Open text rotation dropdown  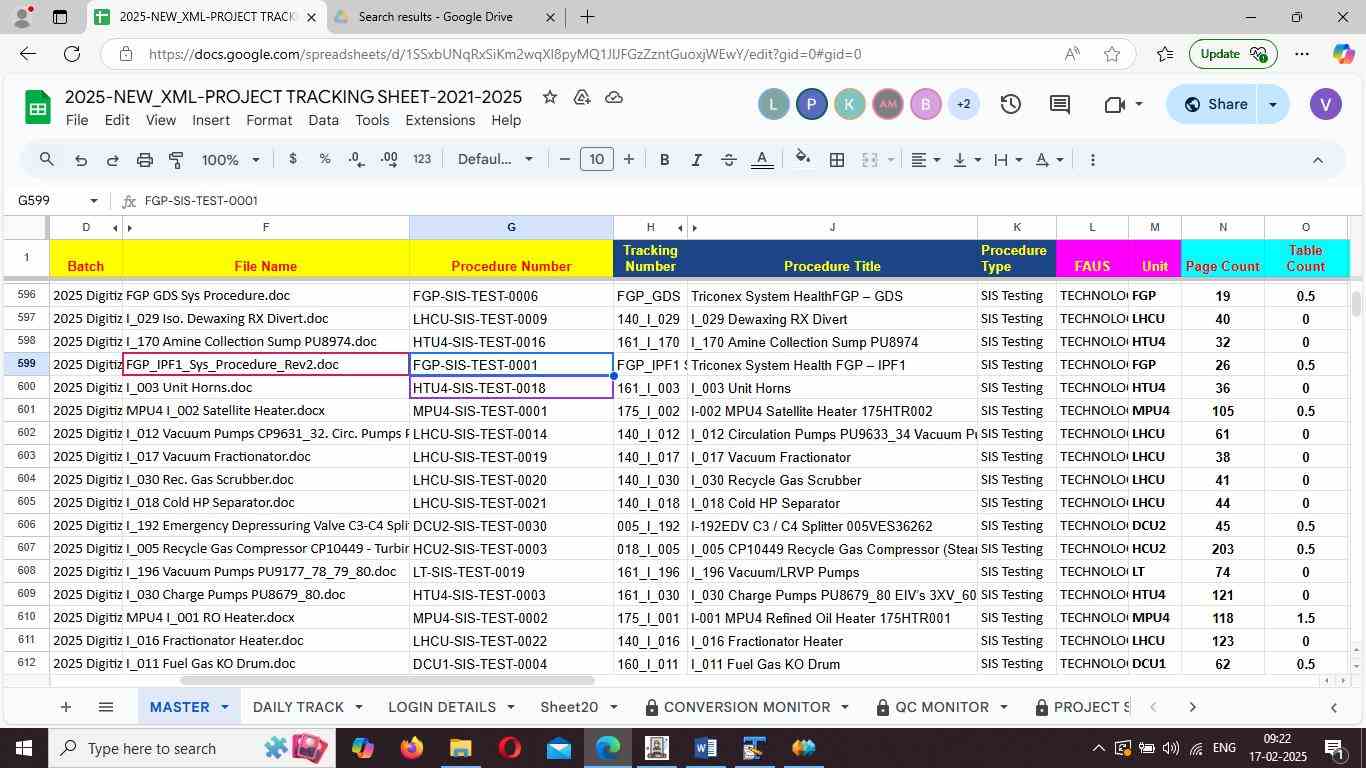point(1048,159)
